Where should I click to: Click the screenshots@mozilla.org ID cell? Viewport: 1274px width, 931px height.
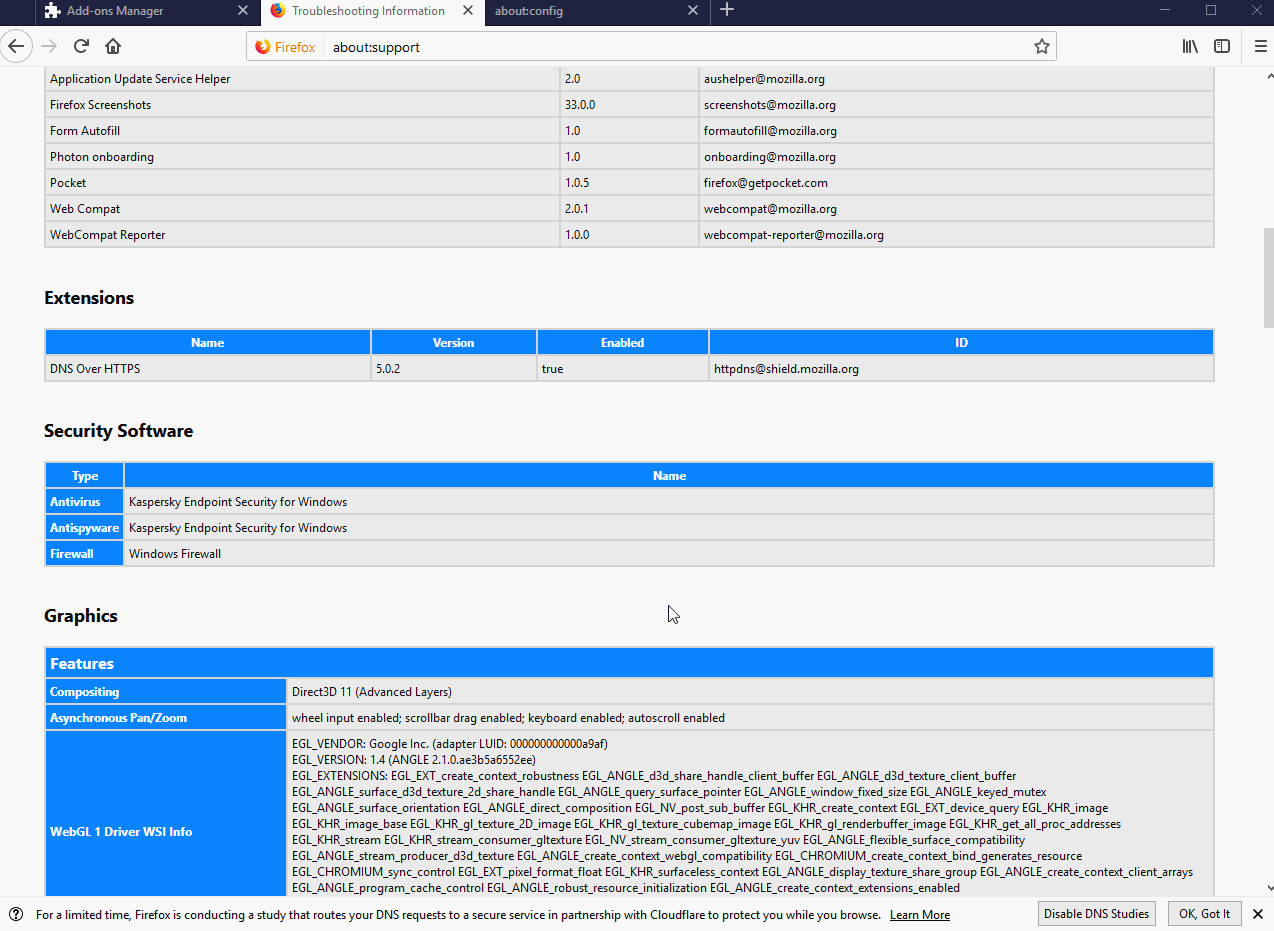pyautogui.click(x=956, y=105)
